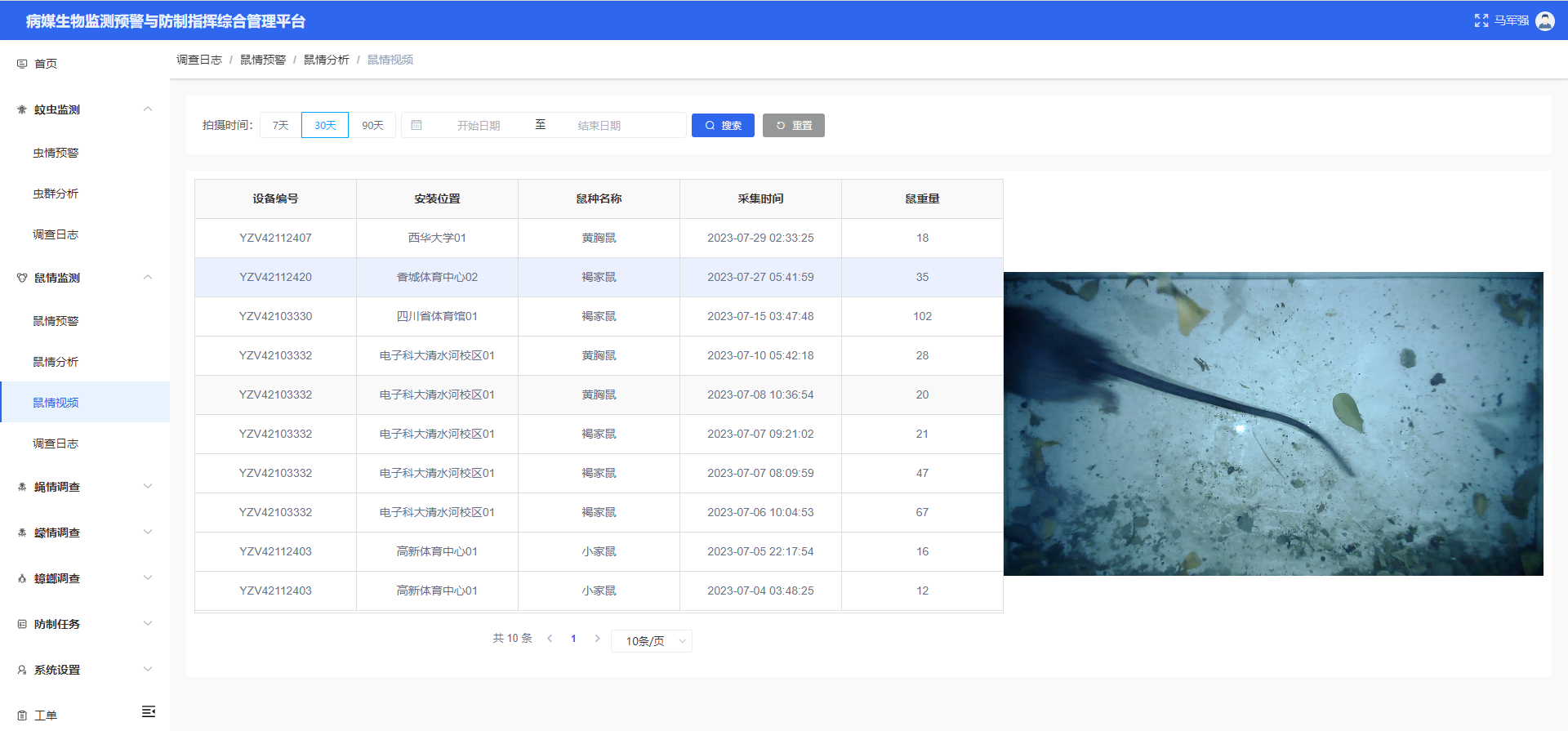The image size is (1568, 731).
Task: Click the 鼠情视频 breadcrumb tab
Action: point(390,60)
